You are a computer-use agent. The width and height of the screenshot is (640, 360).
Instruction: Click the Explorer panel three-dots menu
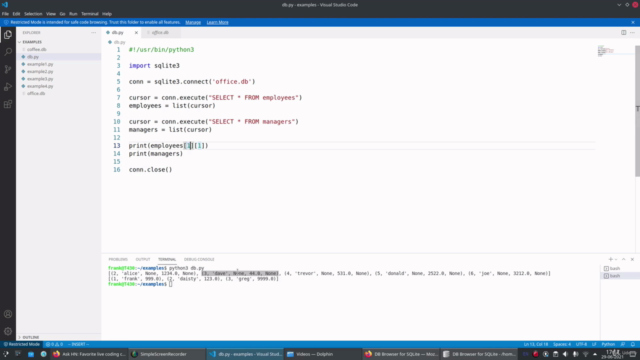coord(93,33)
